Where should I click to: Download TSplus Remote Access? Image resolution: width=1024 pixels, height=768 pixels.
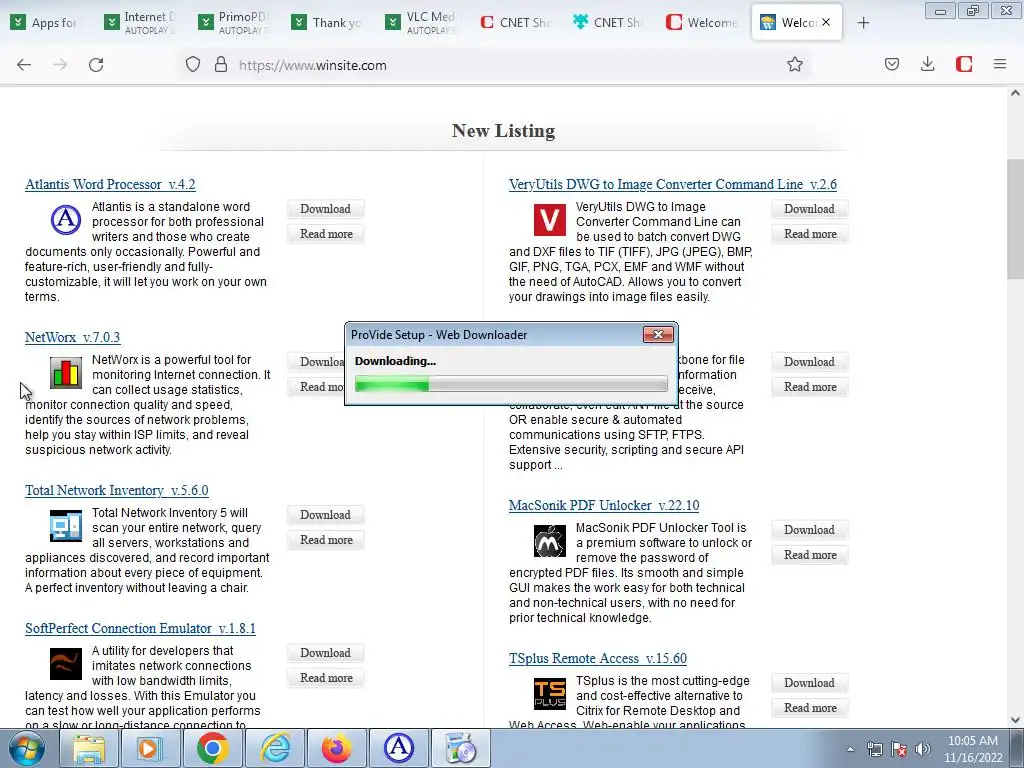[809, 683]
